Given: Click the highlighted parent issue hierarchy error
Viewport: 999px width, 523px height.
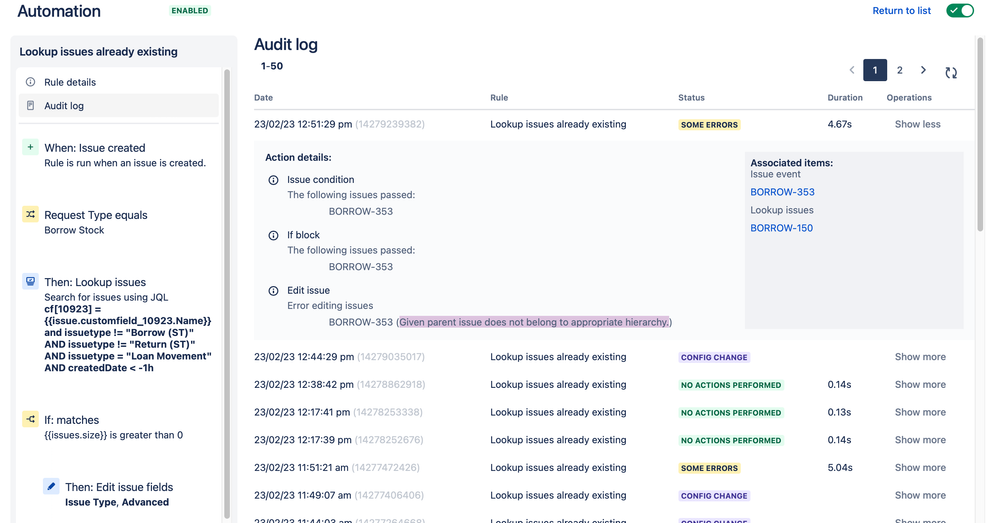Looking at the screenshot, I should coord(534,322).
